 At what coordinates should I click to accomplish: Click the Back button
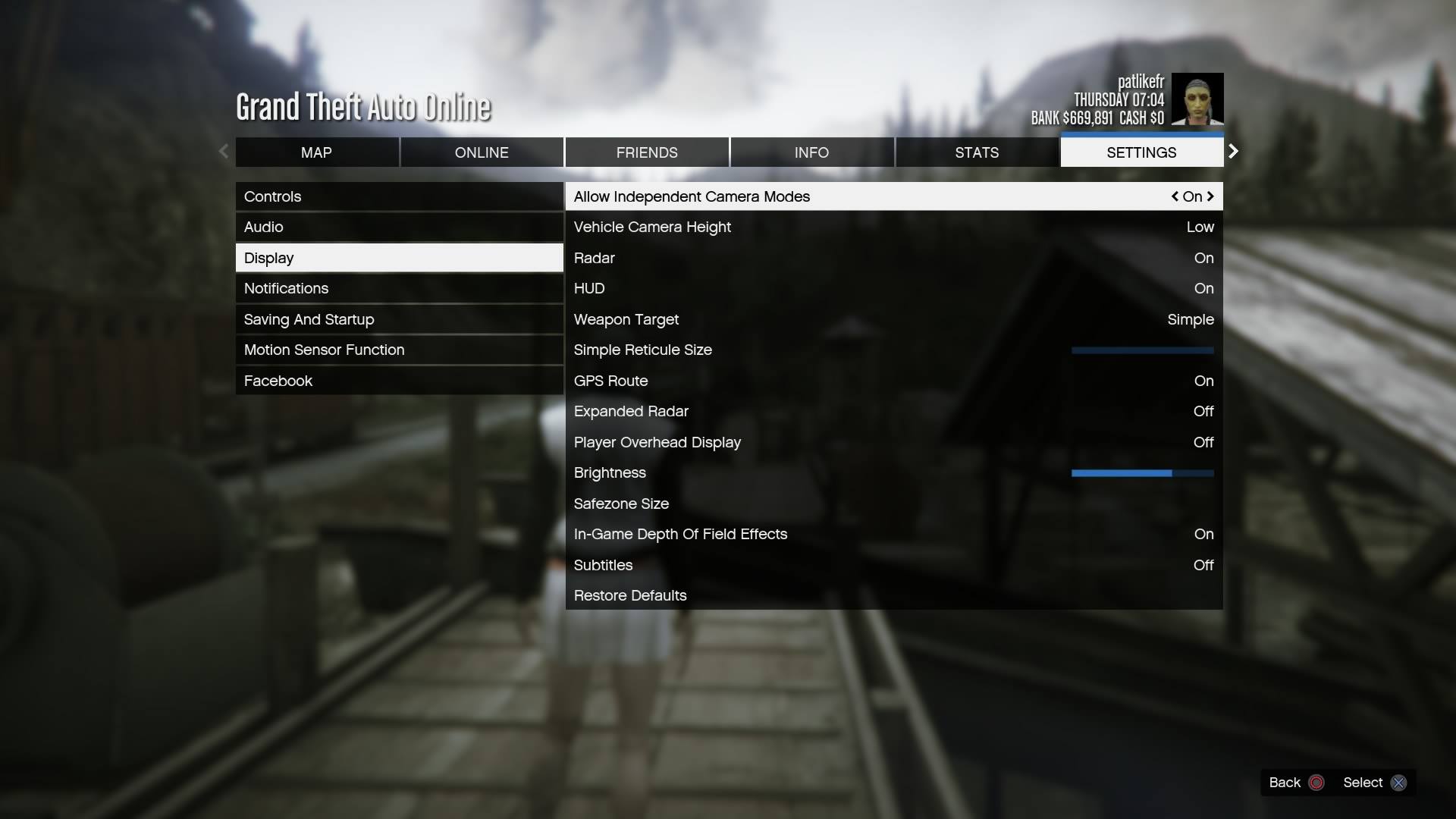1295,782
